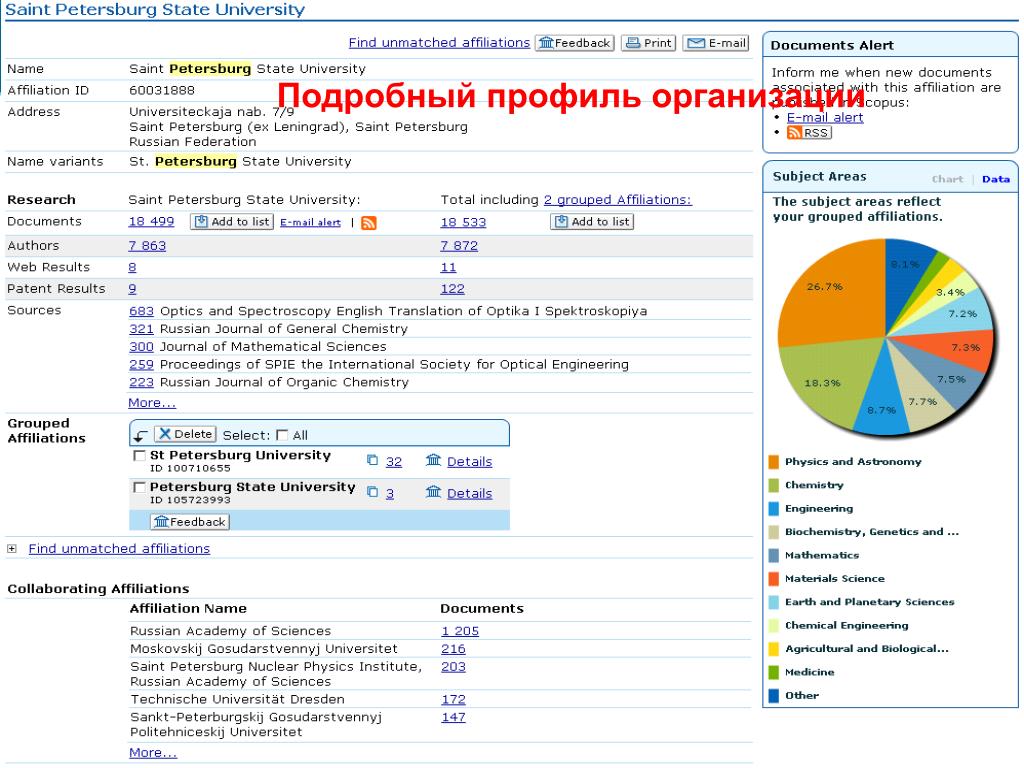Click the Engineering legend swatch

[774, 509]
